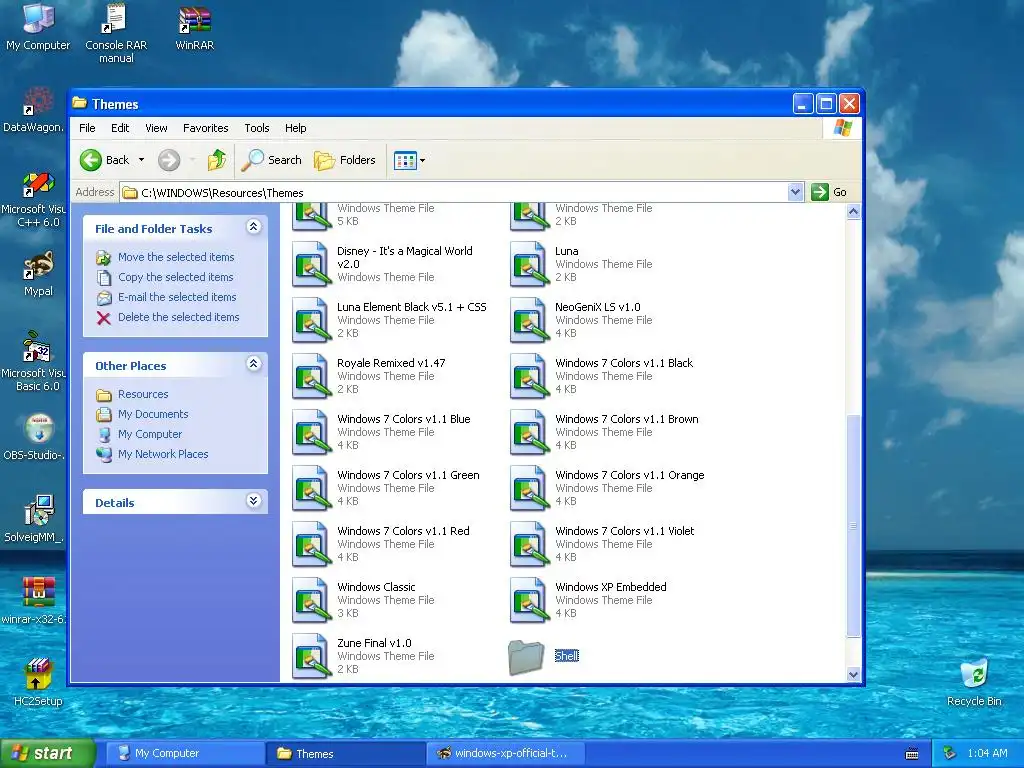The image size is (1024, 768).
Task: Go to My Network Places link
Action: pos(163,454)
